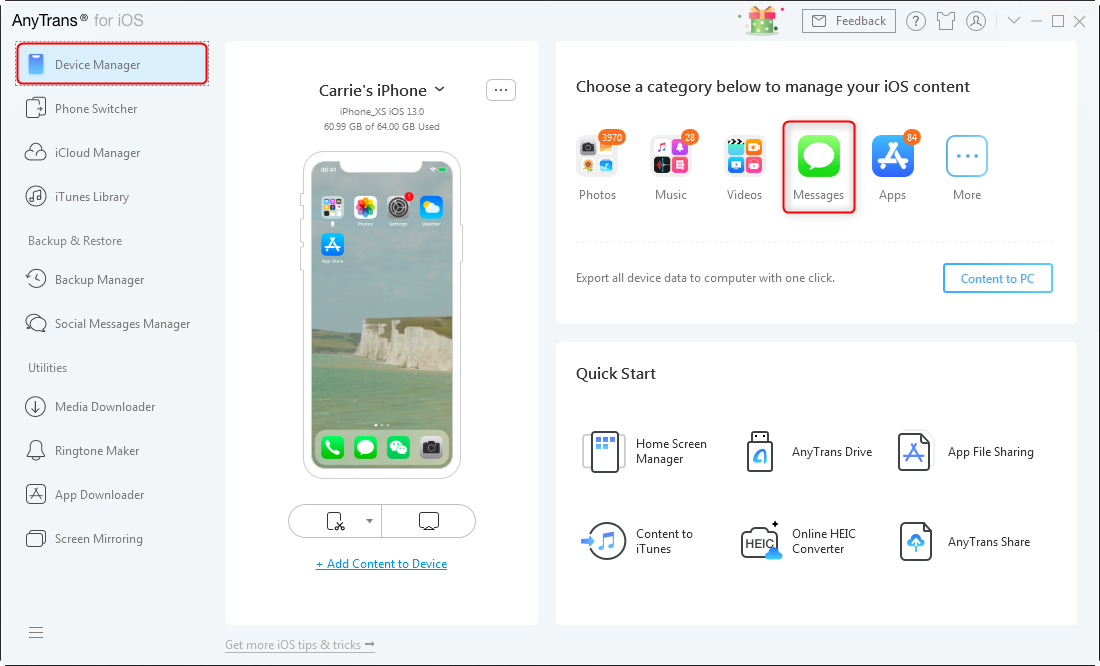
Task: Open the user account icon
Action: click(976, 21)
